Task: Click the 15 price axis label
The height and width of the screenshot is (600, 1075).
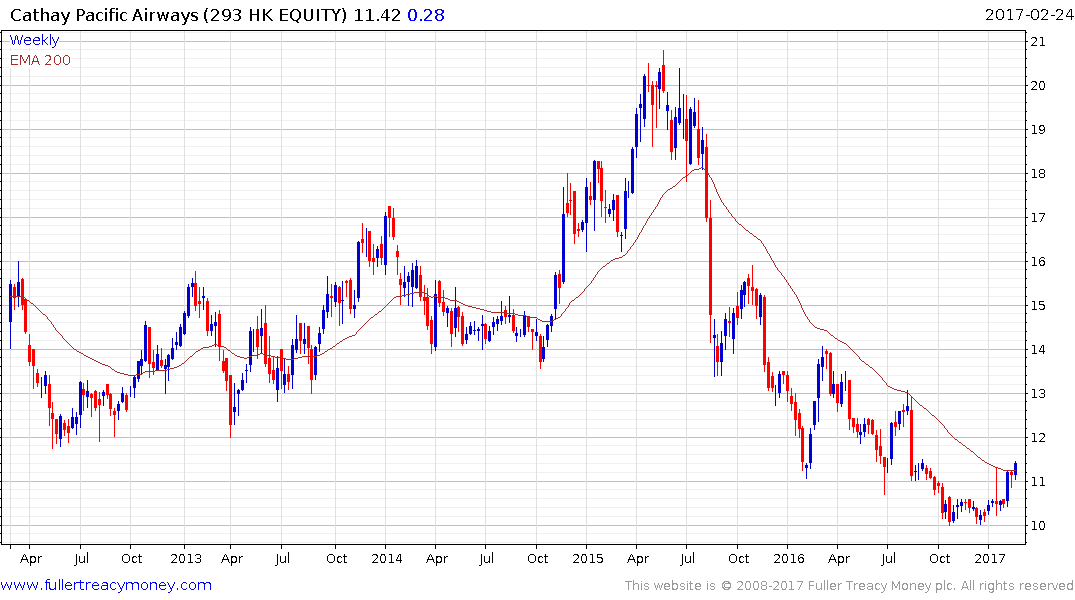Action: pyautogui.click(x=1038, y=306)
